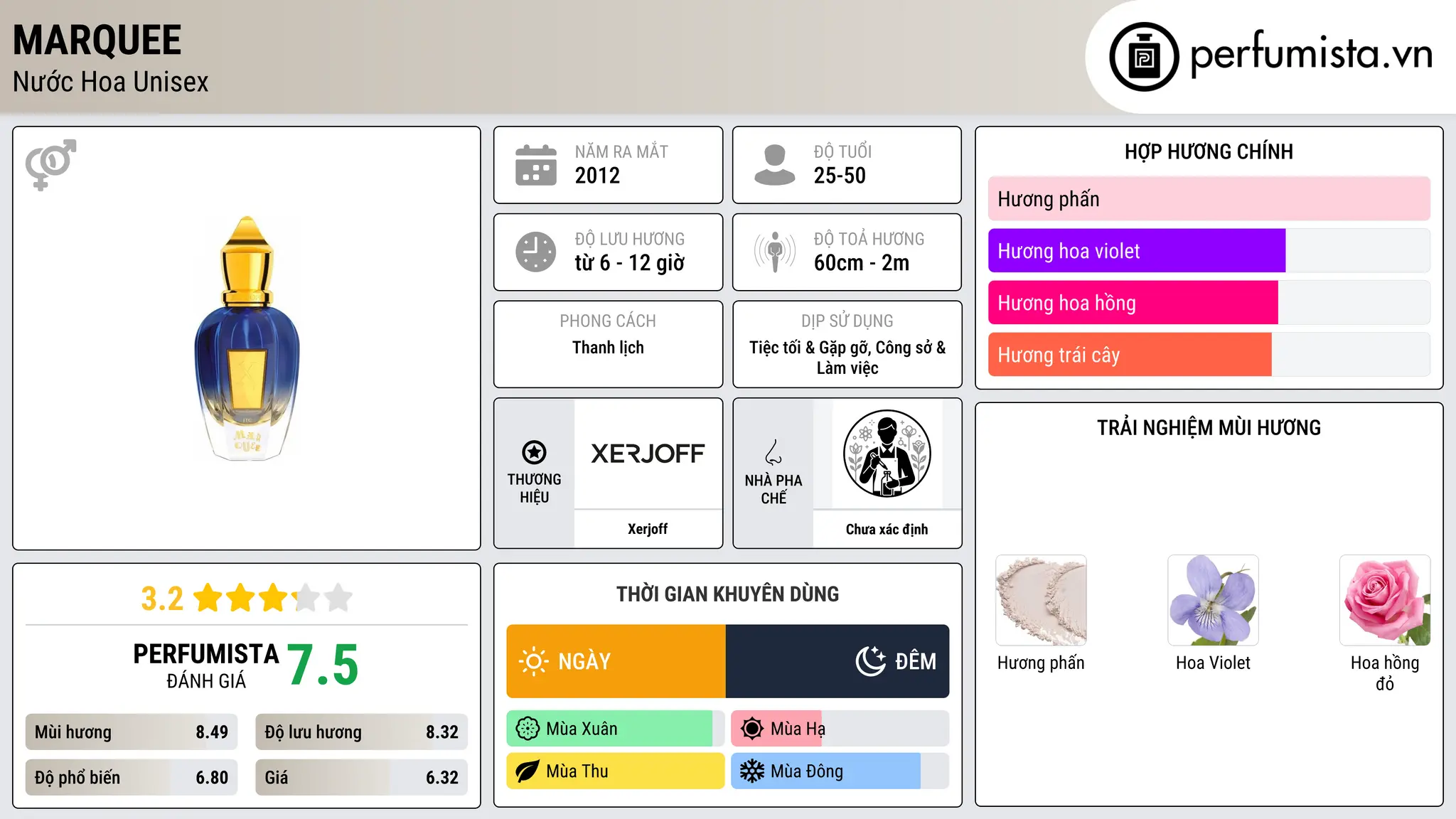Click the perfumista.vn bottle logo icon

(x=1144, y=57)
